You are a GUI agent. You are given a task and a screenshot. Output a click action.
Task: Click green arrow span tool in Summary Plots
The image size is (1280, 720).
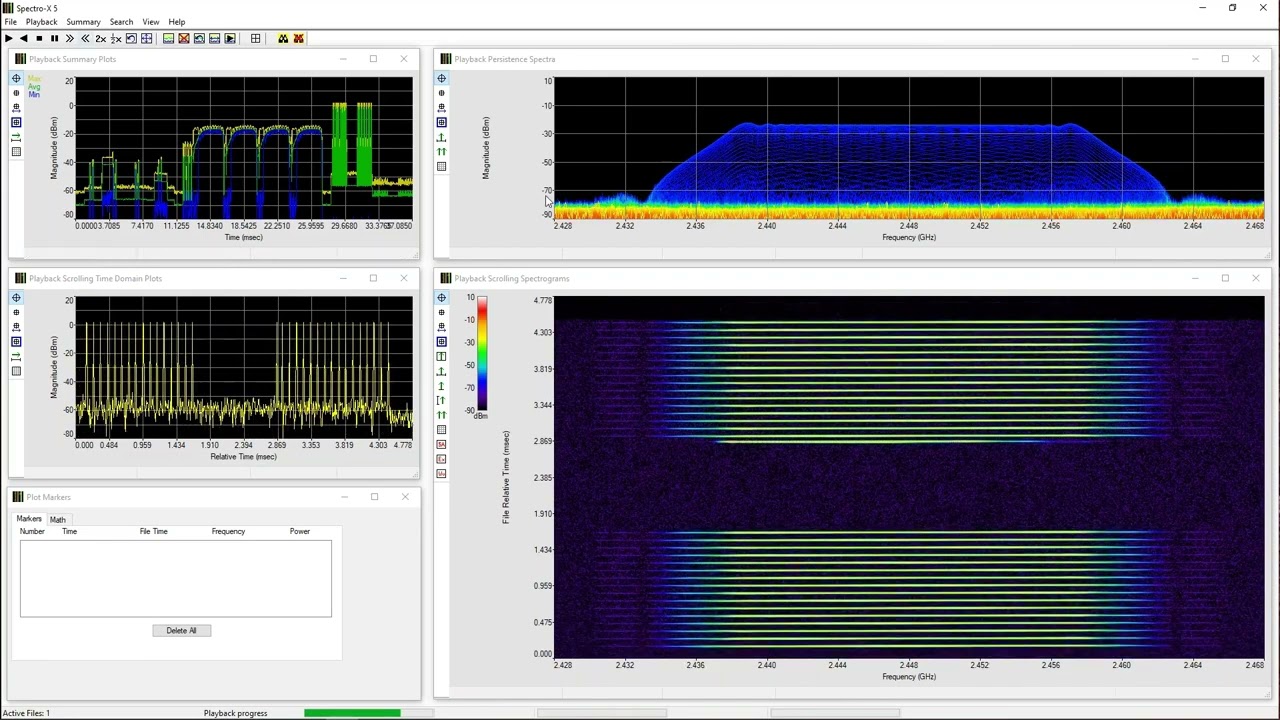click(x=16, y=137)
